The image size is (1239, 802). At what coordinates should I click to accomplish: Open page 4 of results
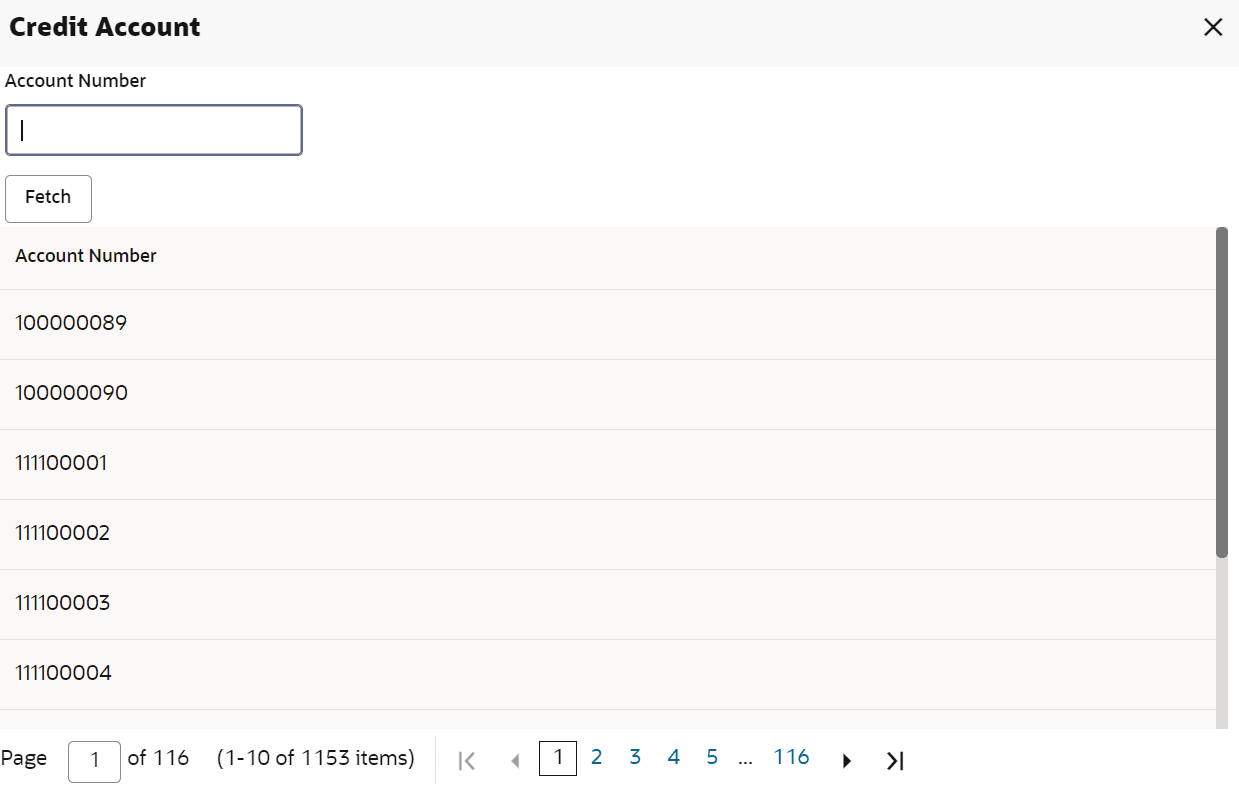pos(673,758)
